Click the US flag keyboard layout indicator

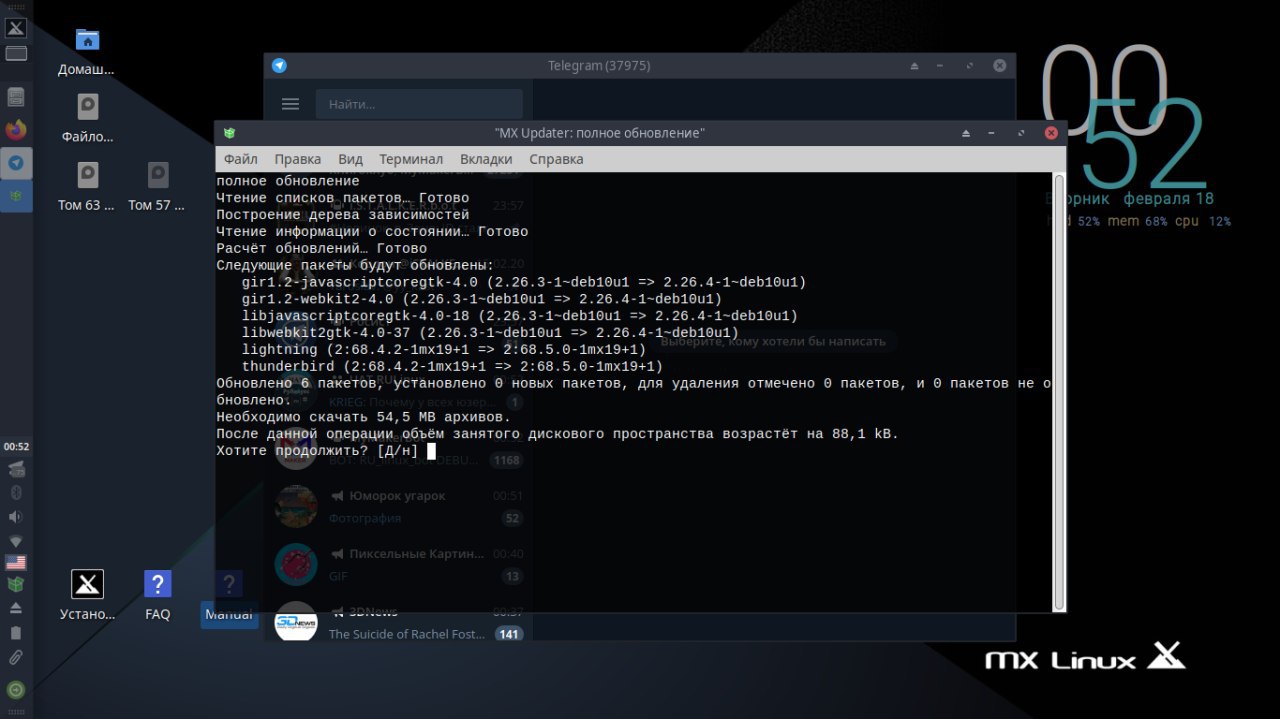(16, 563)
